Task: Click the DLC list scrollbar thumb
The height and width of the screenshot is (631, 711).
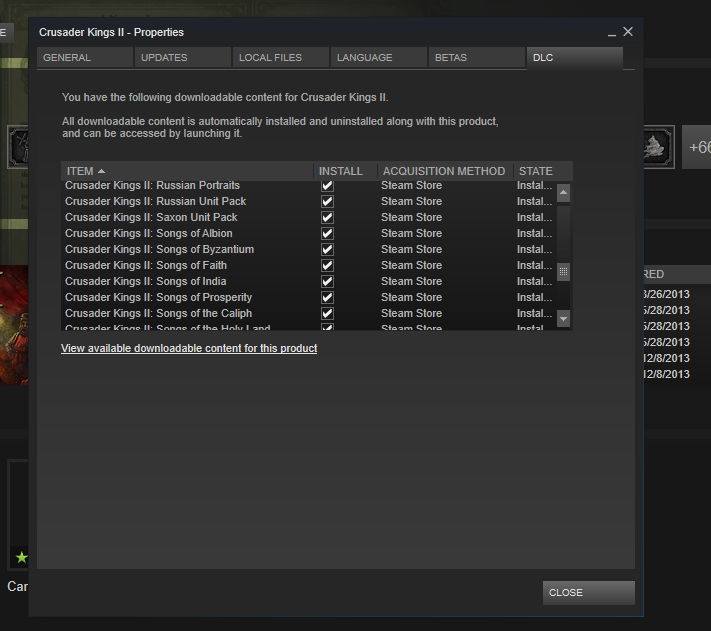Action: tap(563, 272)
